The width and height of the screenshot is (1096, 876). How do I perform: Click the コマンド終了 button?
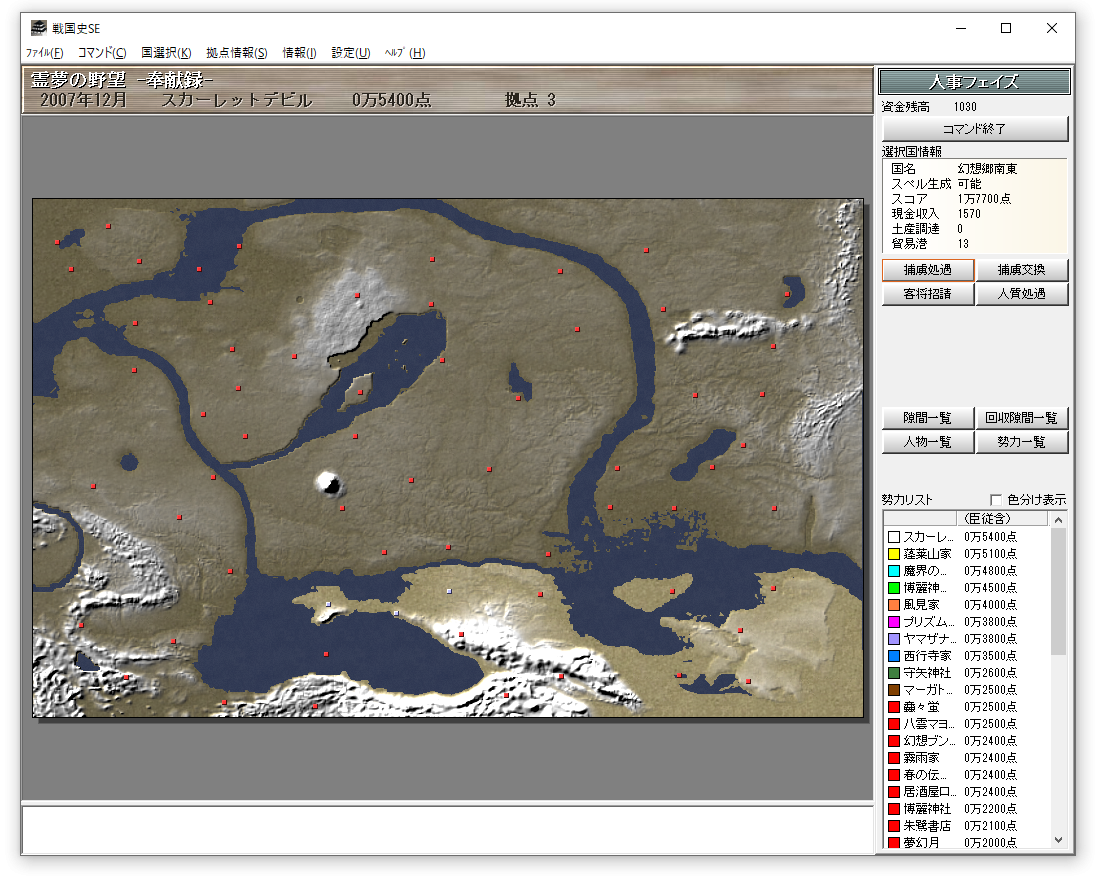(975, 129)
